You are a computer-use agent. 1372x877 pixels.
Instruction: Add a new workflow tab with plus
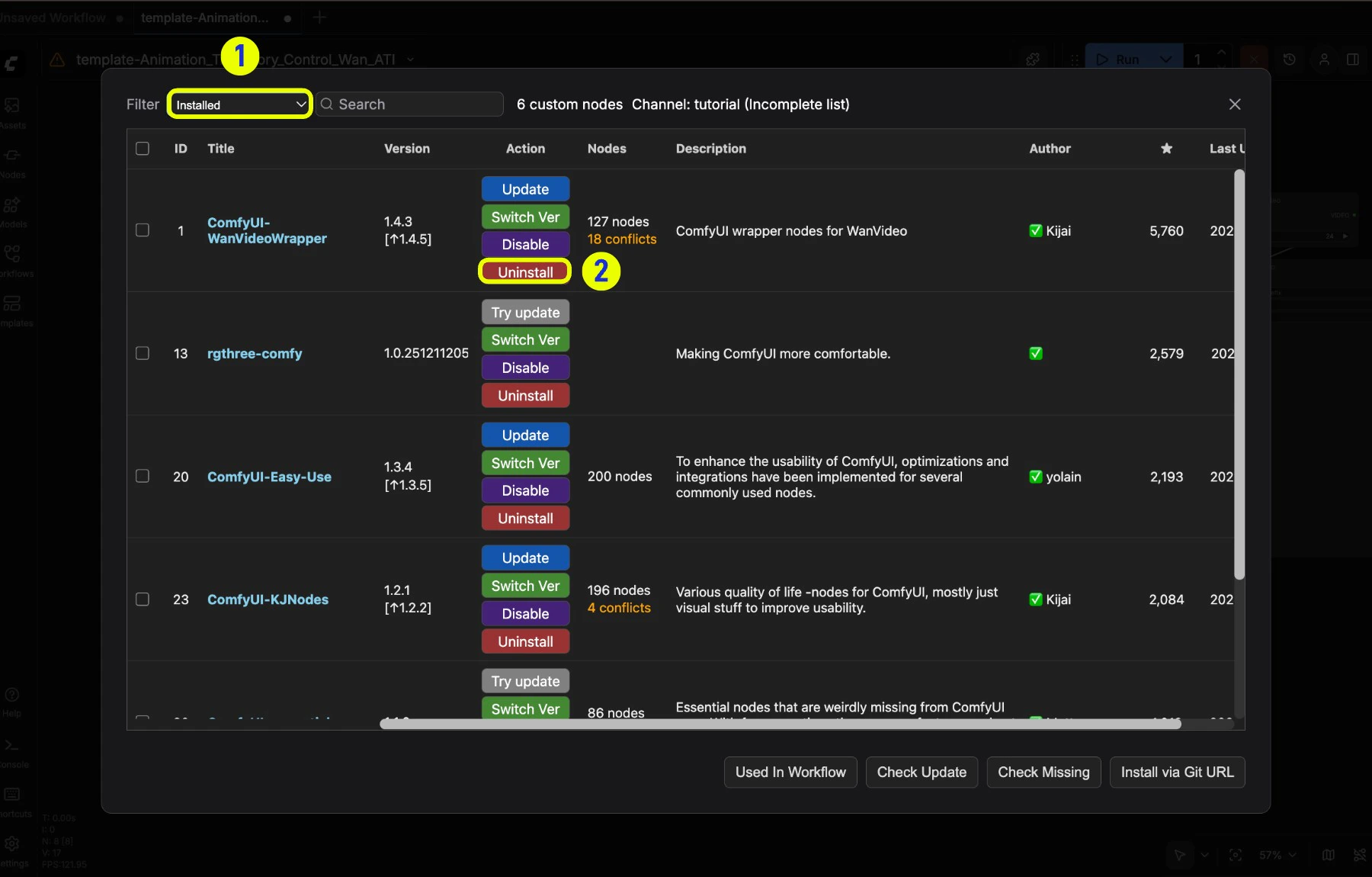(x=319, y=18)
